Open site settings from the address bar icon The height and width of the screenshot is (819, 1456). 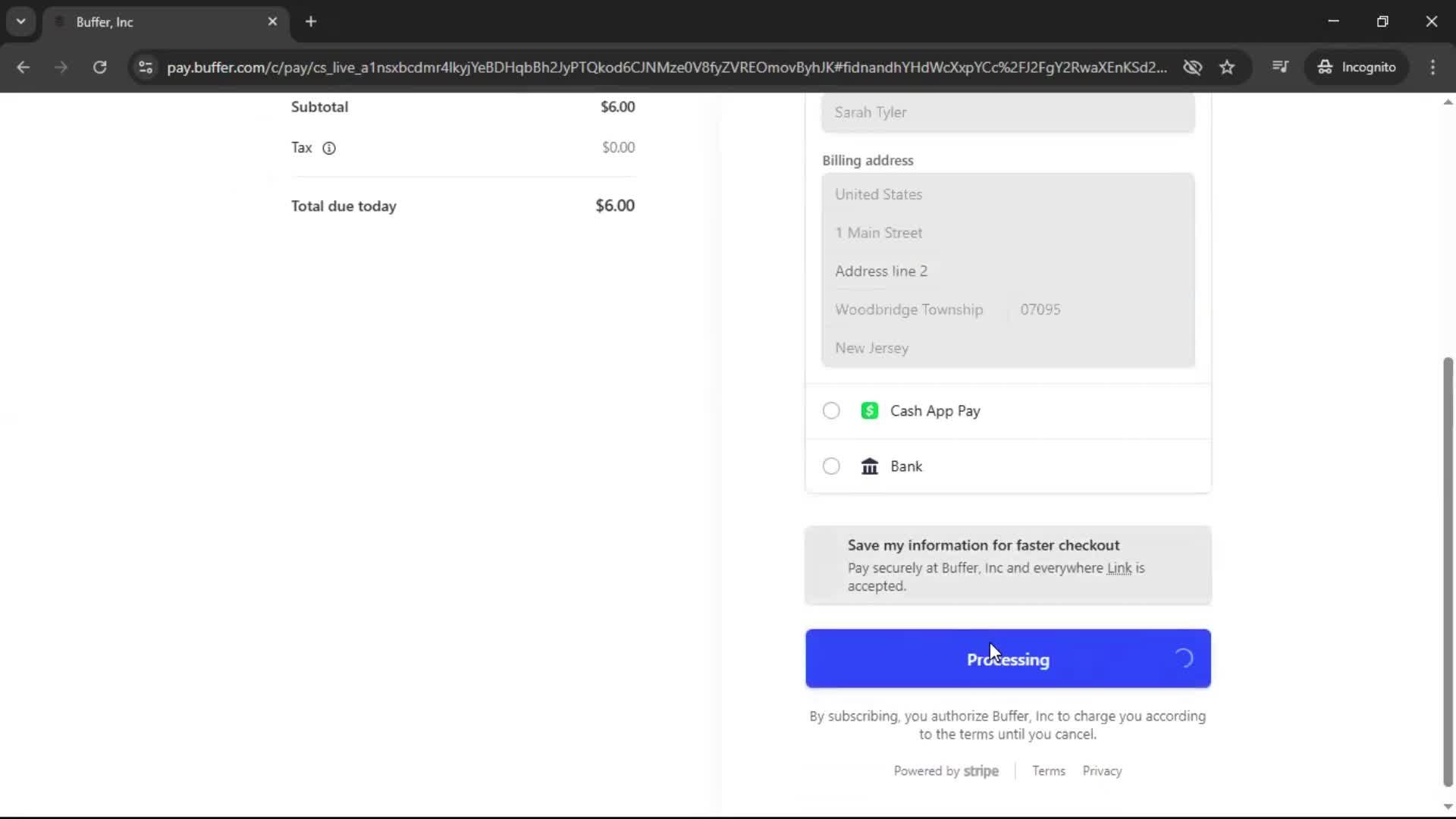click(x=145, y=67)
